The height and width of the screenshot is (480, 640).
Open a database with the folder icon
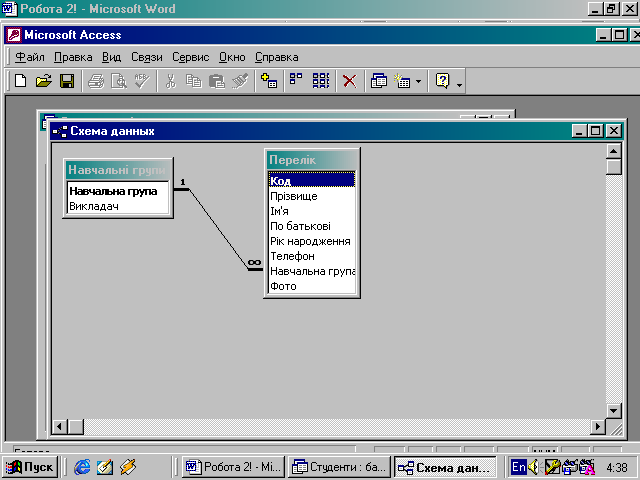pyautogui.click(x=44, y=81)
